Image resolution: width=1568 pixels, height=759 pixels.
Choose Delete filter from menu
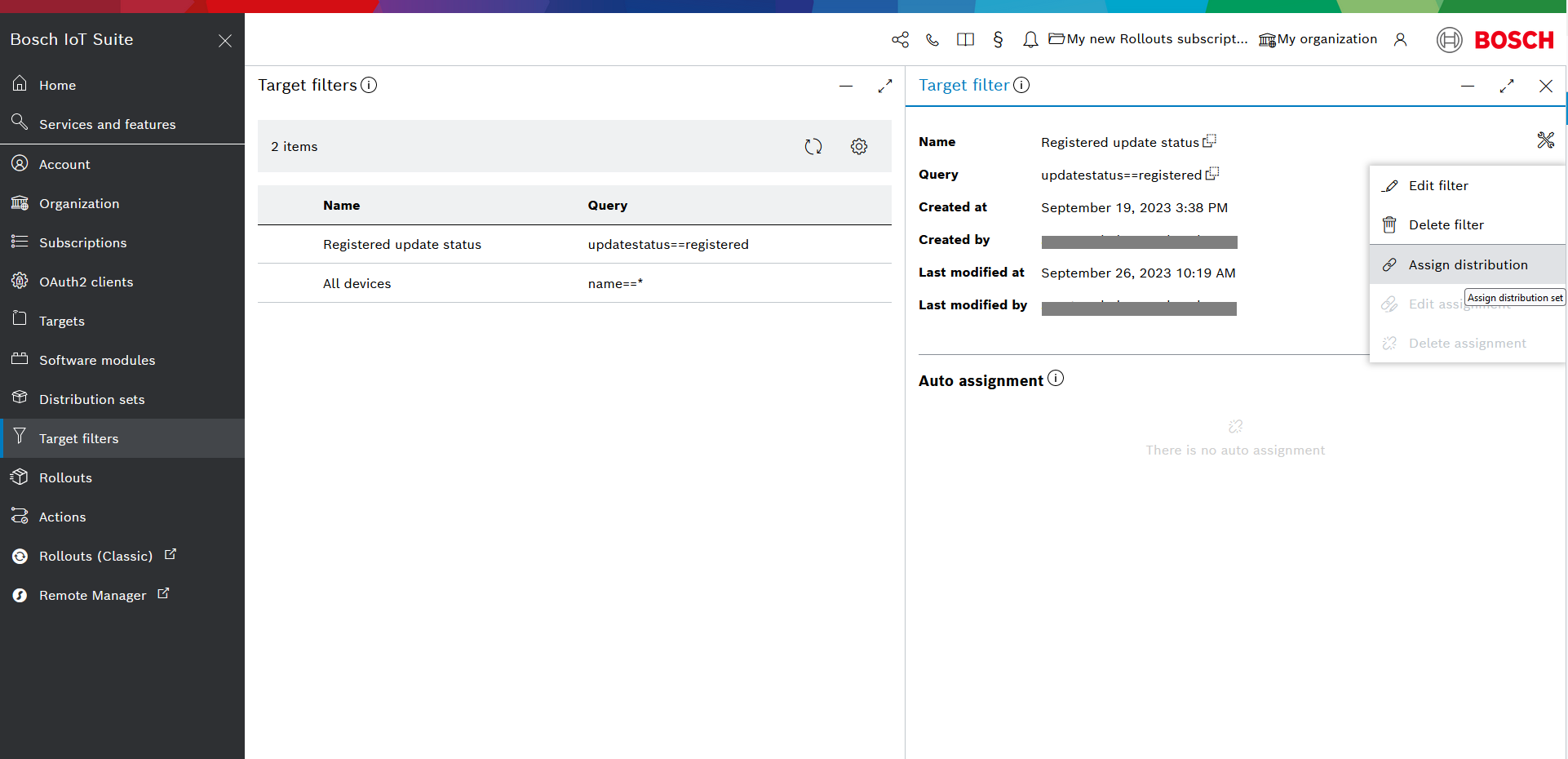tap(1446, 225)
